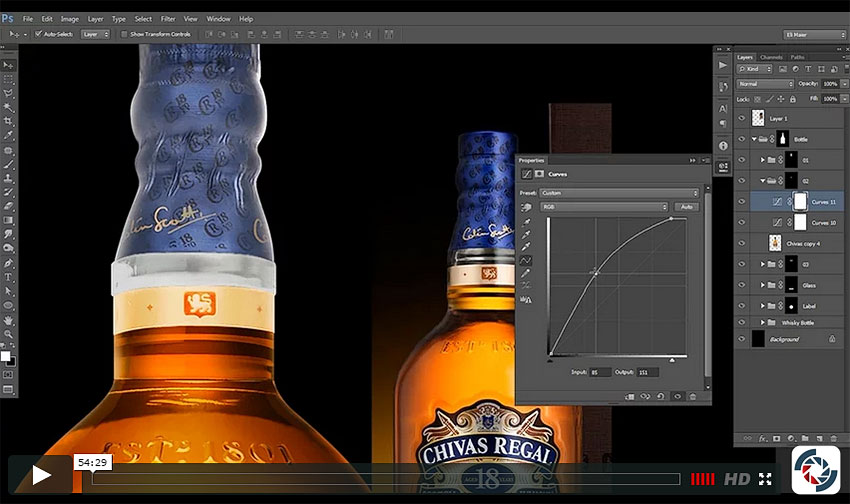
Task: Toggle visibility of Curves 10 layer
Action: click(x=742, y=222)
